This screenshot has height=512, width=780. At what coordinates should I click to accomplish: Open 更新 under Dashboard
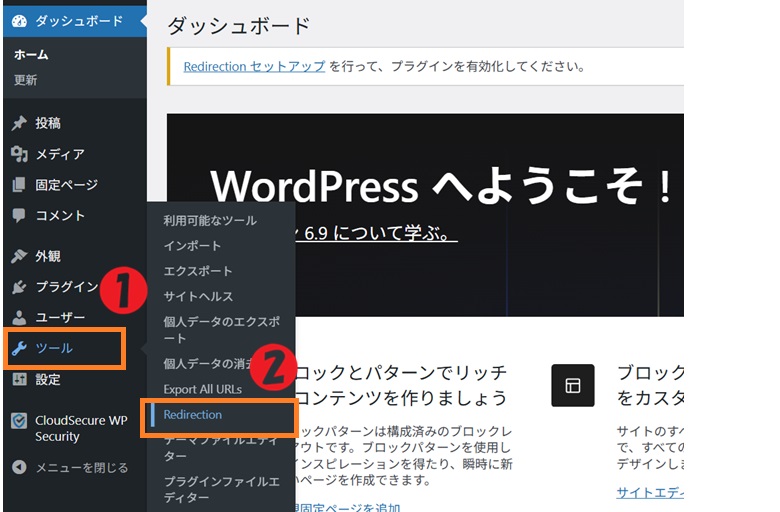[25, 80]
